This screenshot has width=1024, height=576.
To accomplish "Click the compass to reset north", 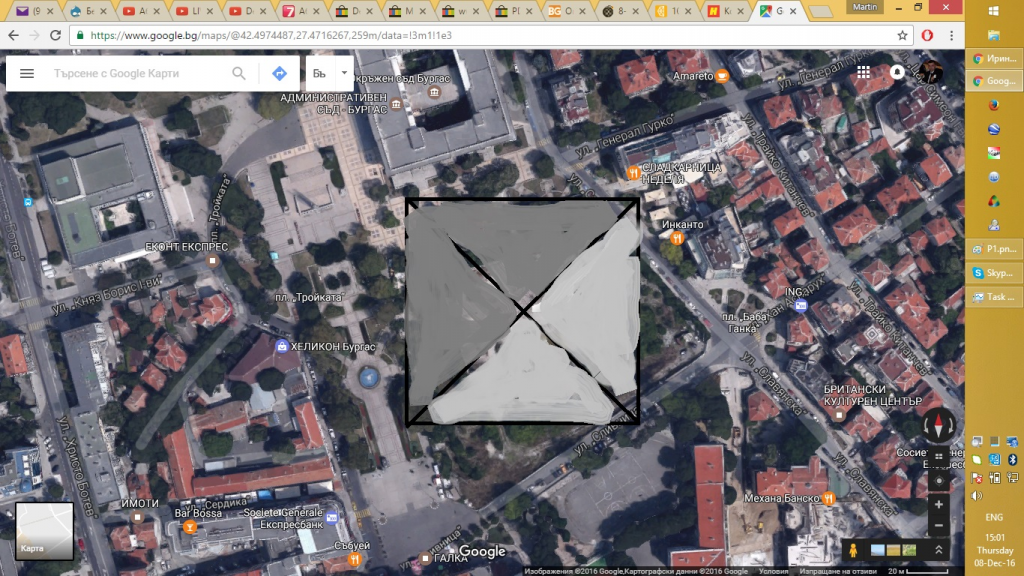I will [x=938, y=425].
